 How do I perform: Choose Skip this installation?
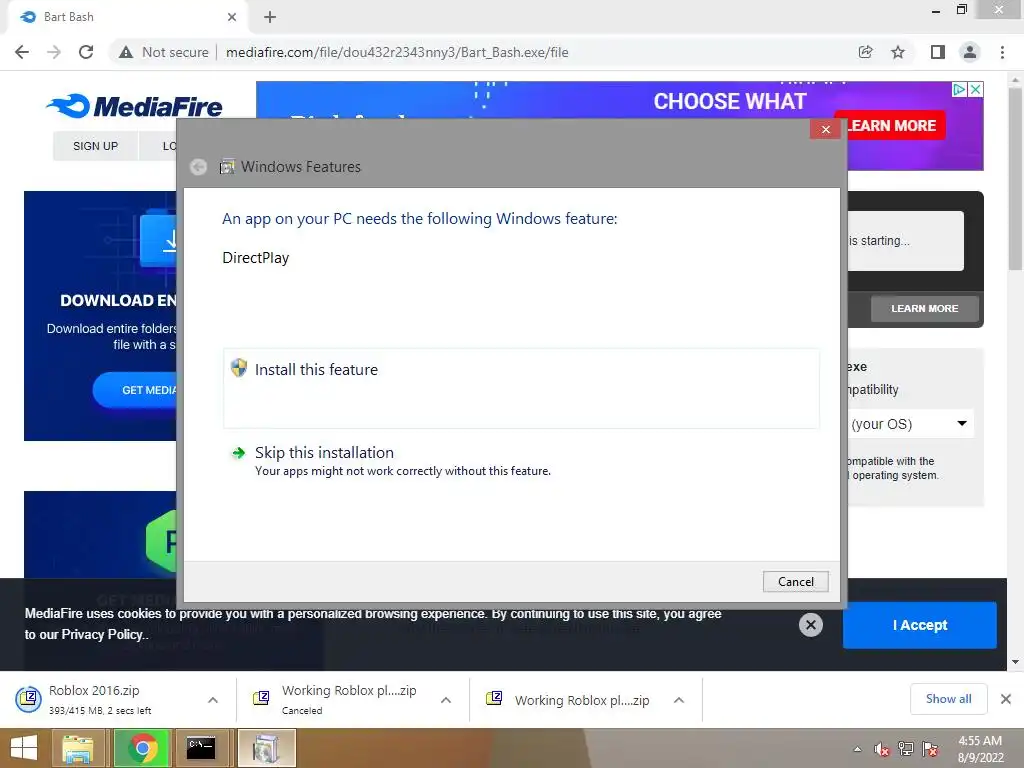521,461
